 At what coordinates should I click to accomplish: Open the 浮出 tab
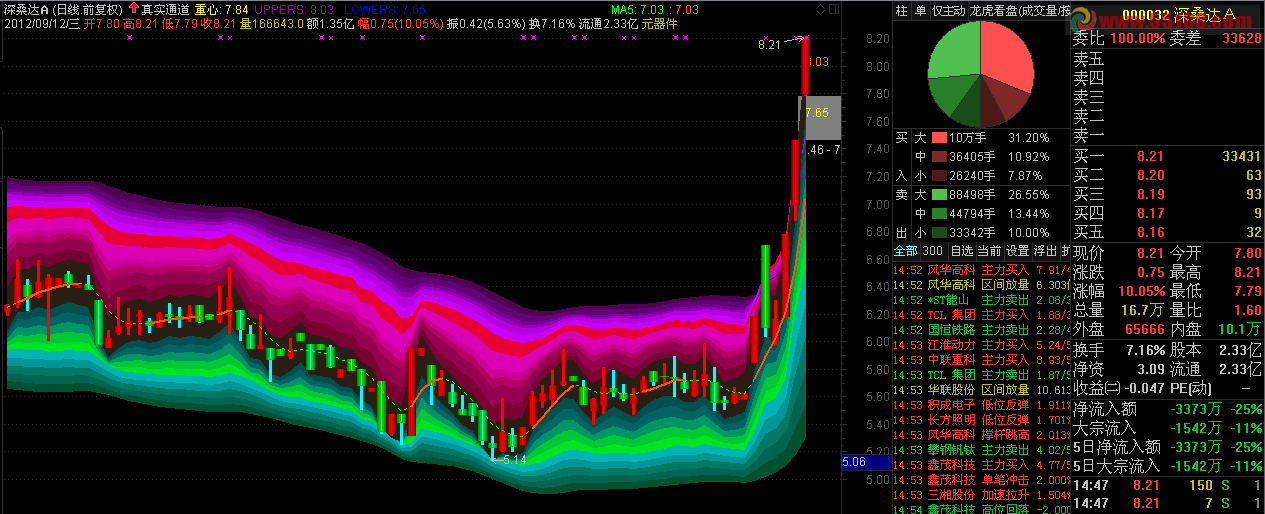pyautogui.click(x=1045, y=250)
